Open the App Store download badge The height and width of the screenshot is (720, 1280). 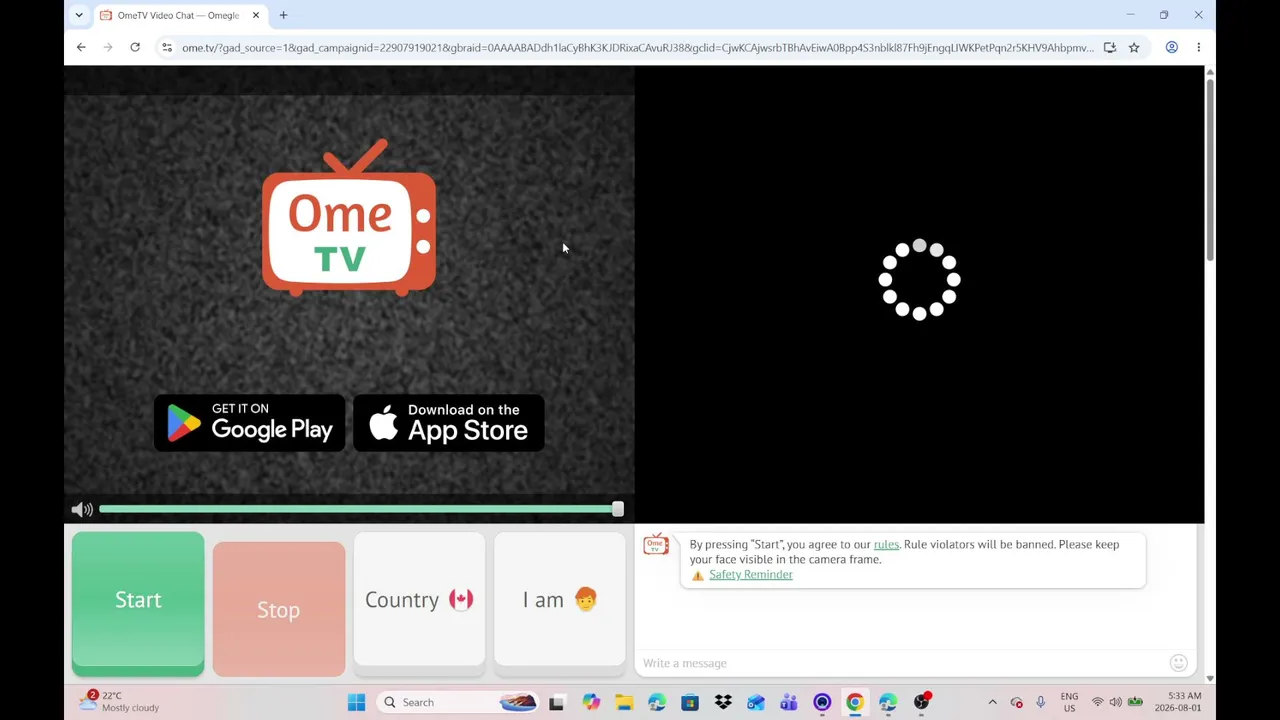[x=449, y=423]
